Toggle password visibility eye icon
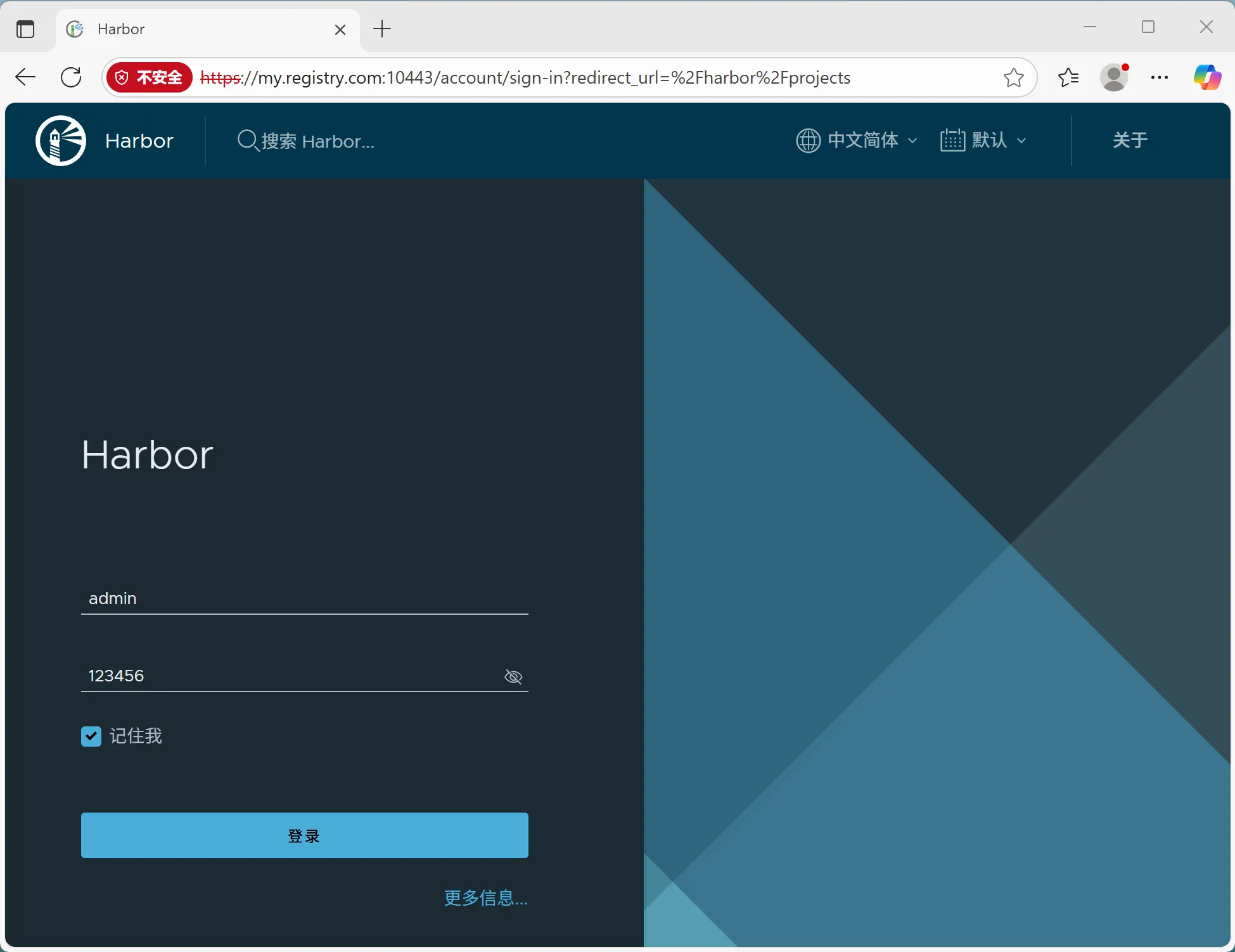The height and width of the screenshot is (952, 1235). pos(513,677)
